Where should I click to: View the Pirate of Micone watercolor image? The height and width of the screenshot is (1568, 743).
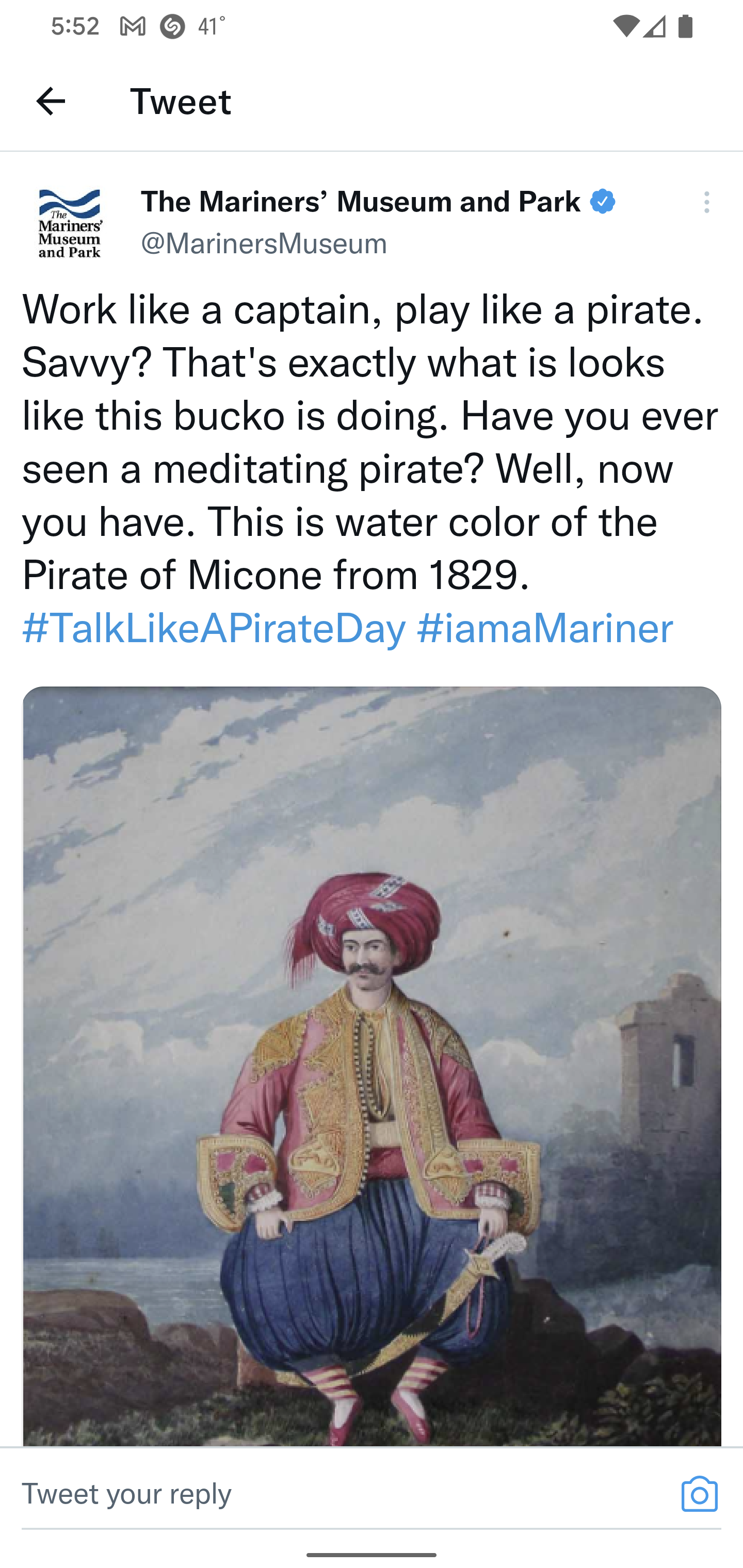tap(372, 1065)
